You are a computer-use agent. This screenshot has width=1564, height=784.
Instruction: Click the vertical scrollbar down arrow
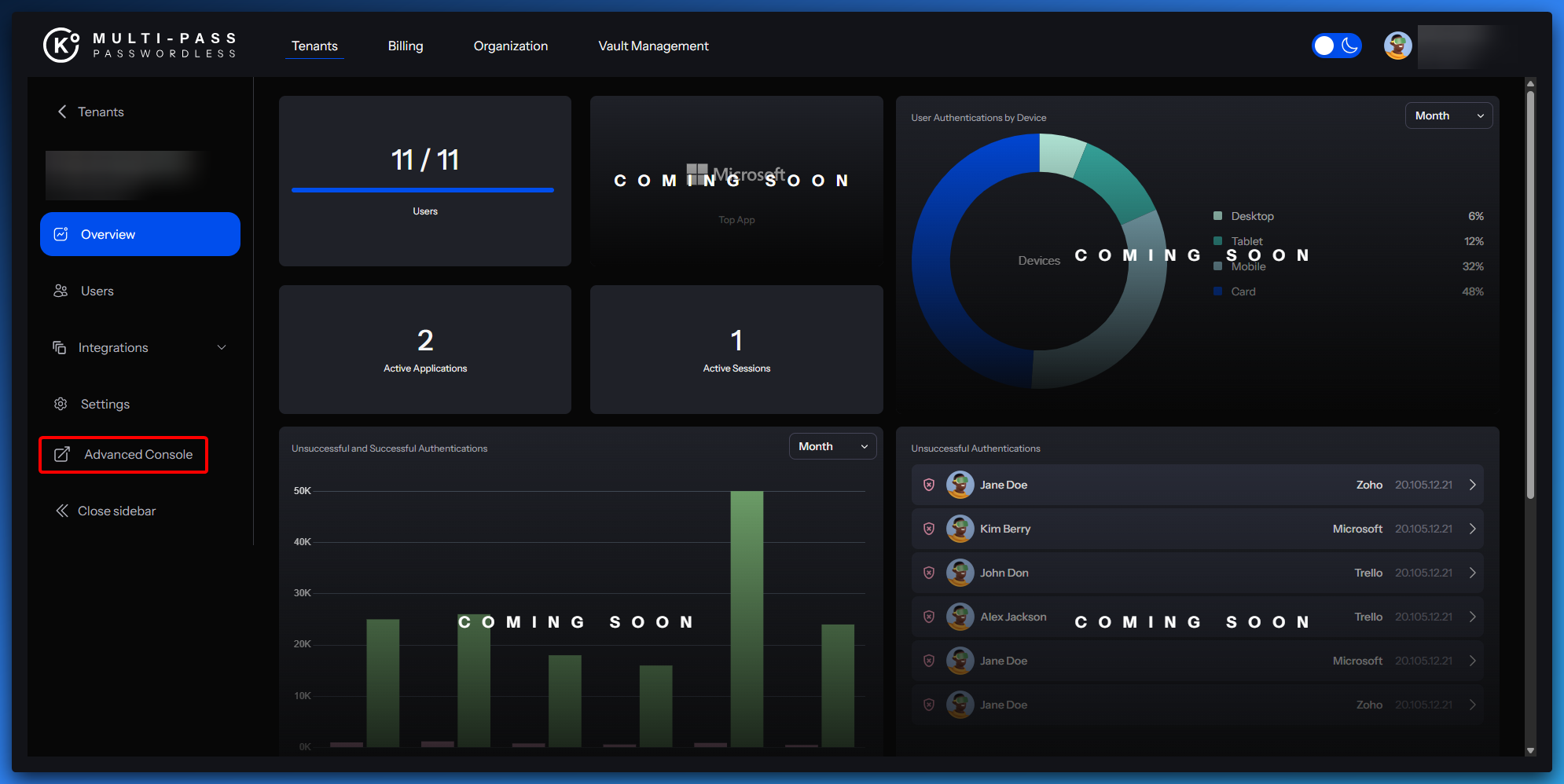pos(1530,750)
